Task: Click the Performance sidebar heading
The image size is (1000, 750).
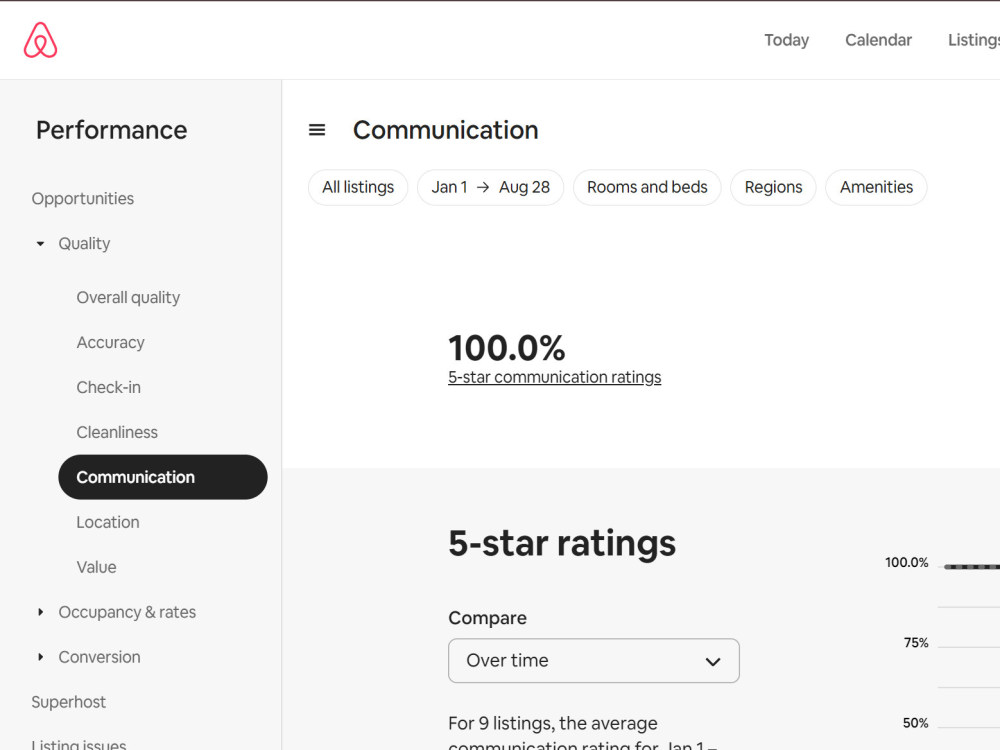Action: [112, 130]
